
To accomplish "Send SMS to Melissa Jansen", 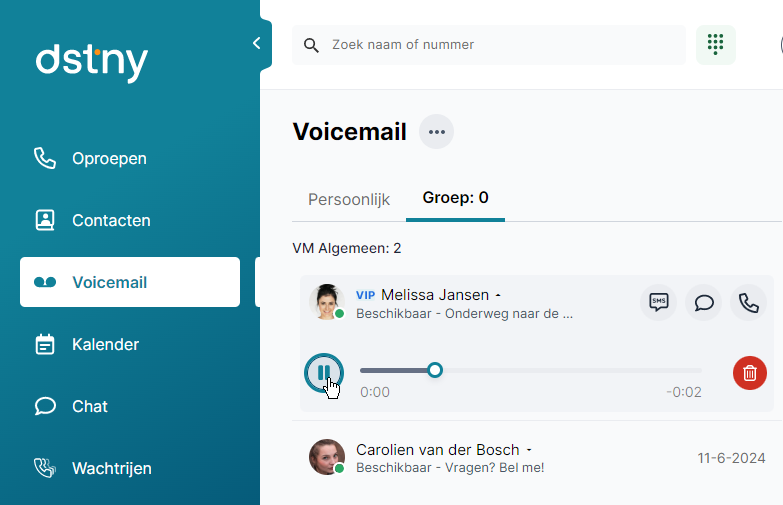I will pyautogui.click(x=658, y=302).
